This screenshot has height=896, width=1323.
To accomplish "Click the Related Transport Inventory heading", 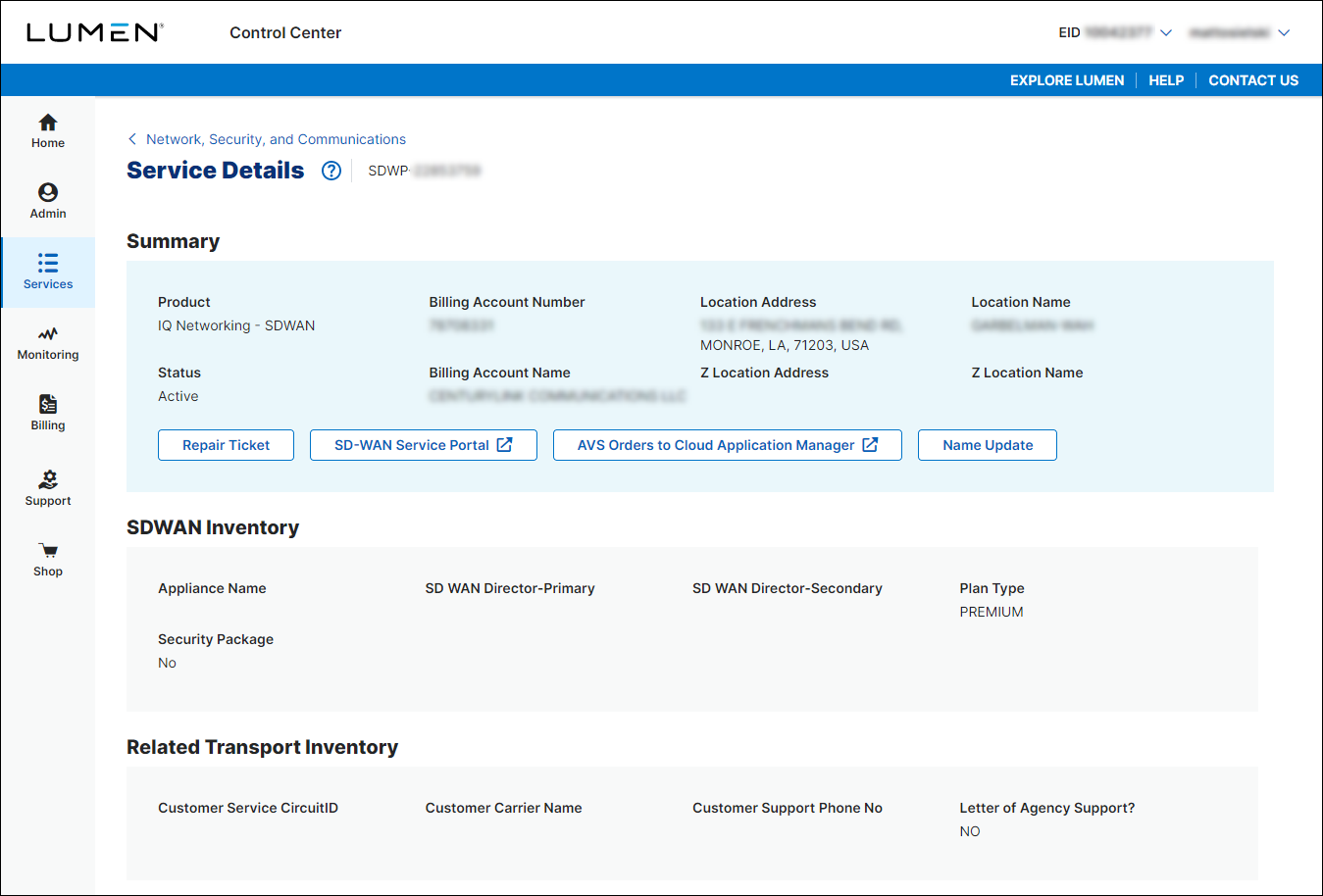I will click(x=263, y=747).
